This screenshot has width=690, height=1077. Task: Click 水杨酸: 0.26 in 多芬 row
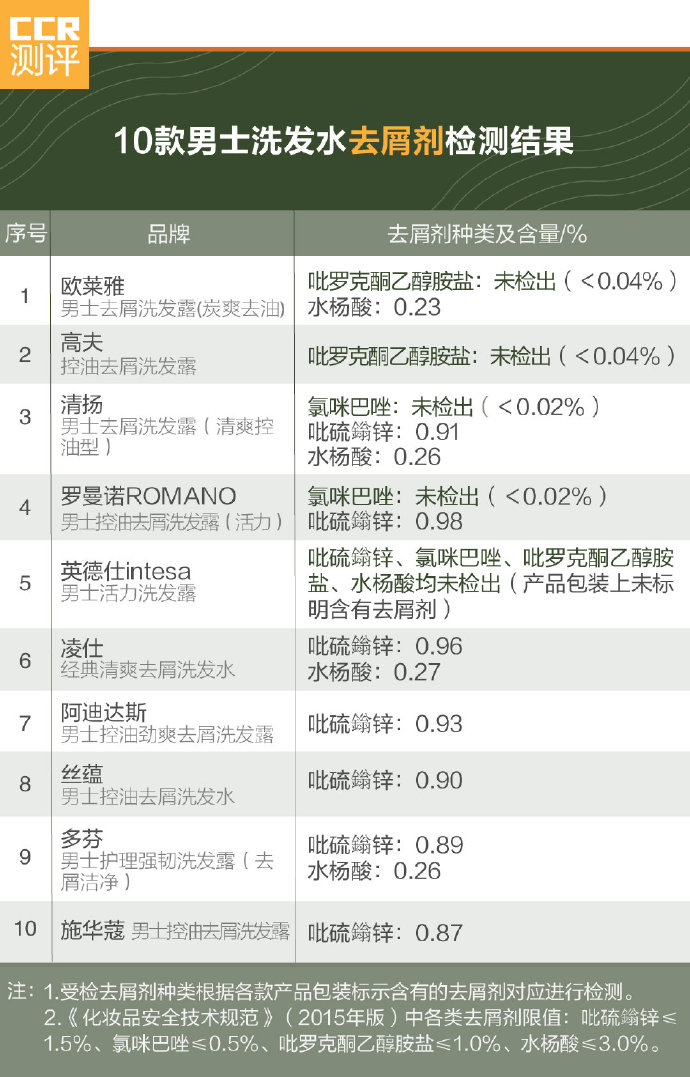coord(374,870)
